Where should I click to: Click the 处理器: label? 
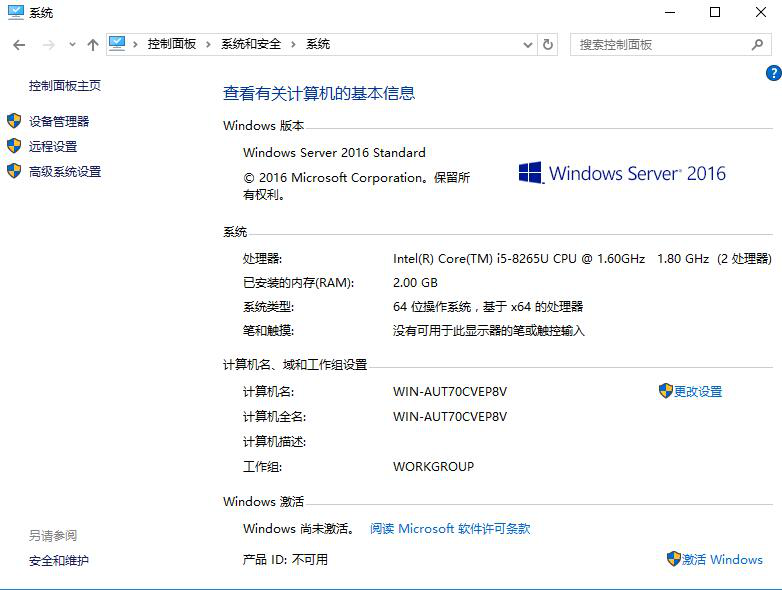(x=262, y=259)
